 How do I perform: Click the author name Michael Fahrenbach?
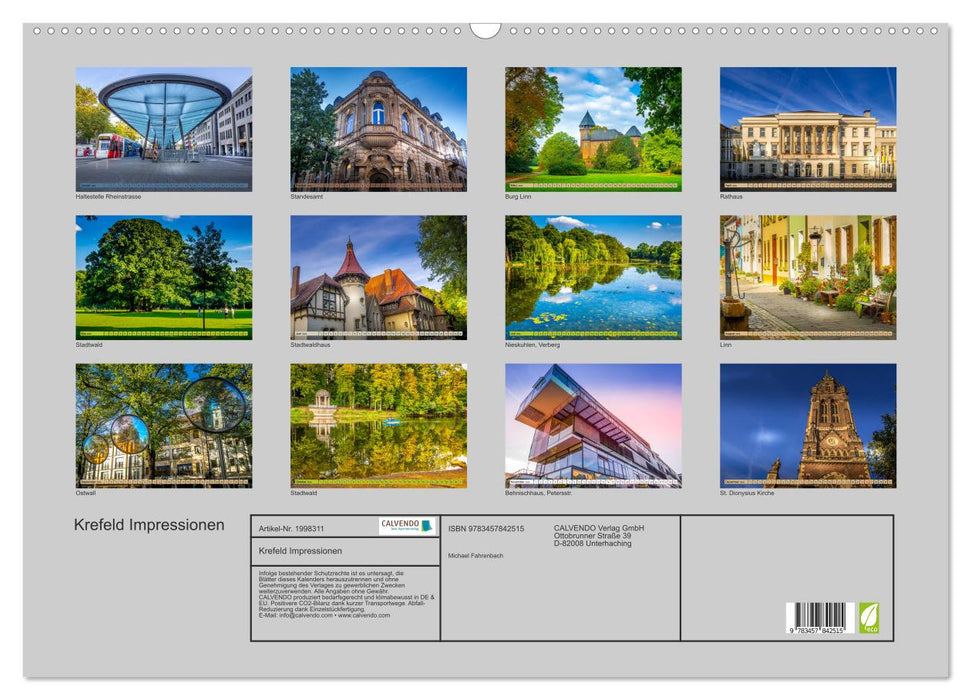(x=475, y=556)
